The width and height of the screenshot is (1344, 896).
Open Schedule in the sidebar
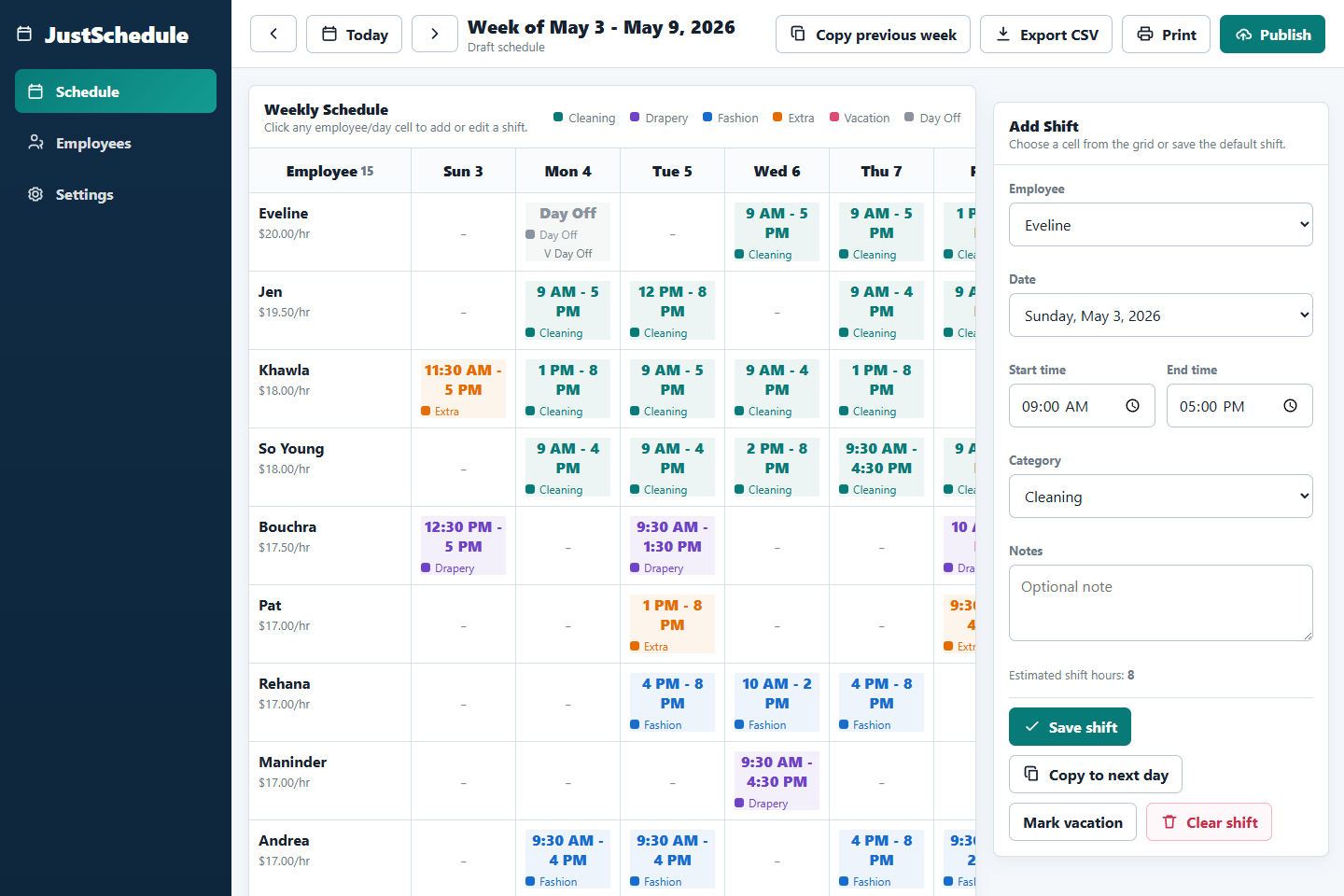point(116,91)
